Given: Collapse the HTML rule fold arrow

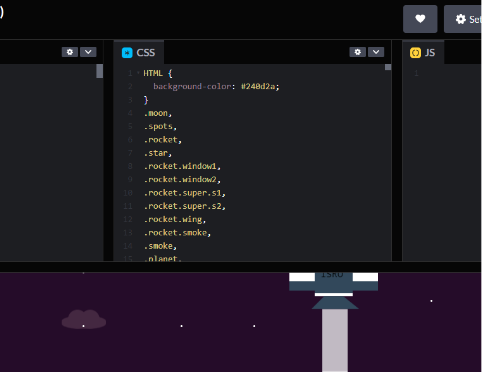Looking at the screenshot, I should (138, 72).
